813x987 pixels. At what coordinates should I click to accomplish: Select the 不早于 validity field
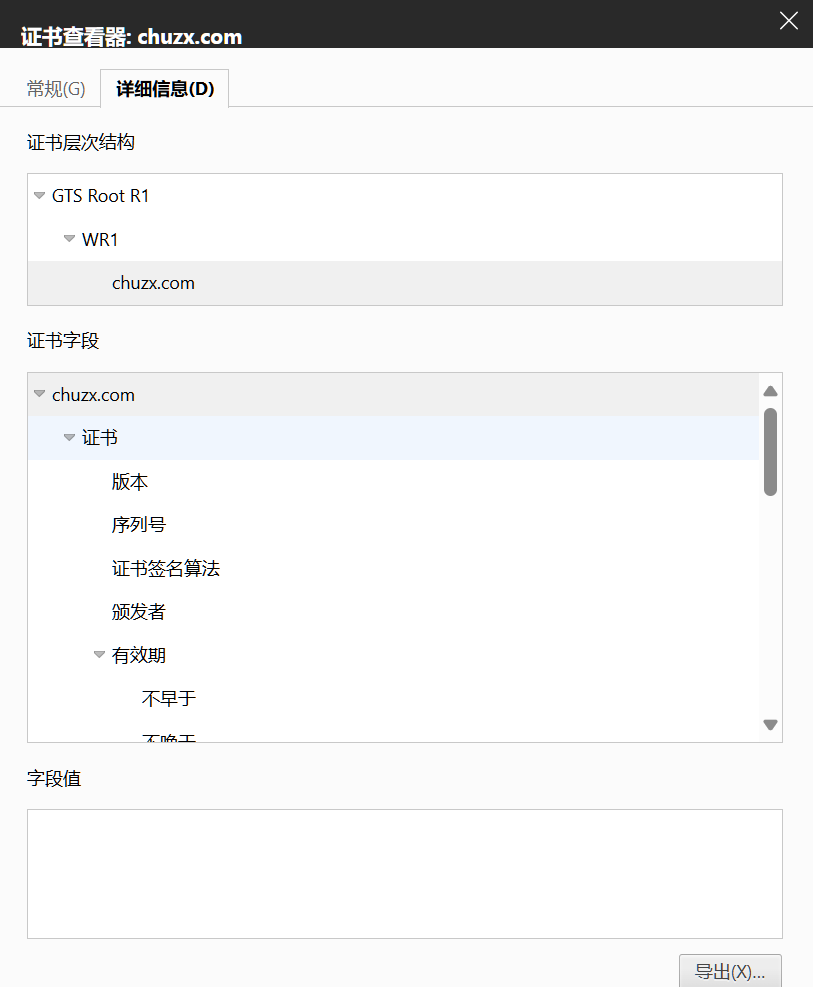tap(168, 699)
